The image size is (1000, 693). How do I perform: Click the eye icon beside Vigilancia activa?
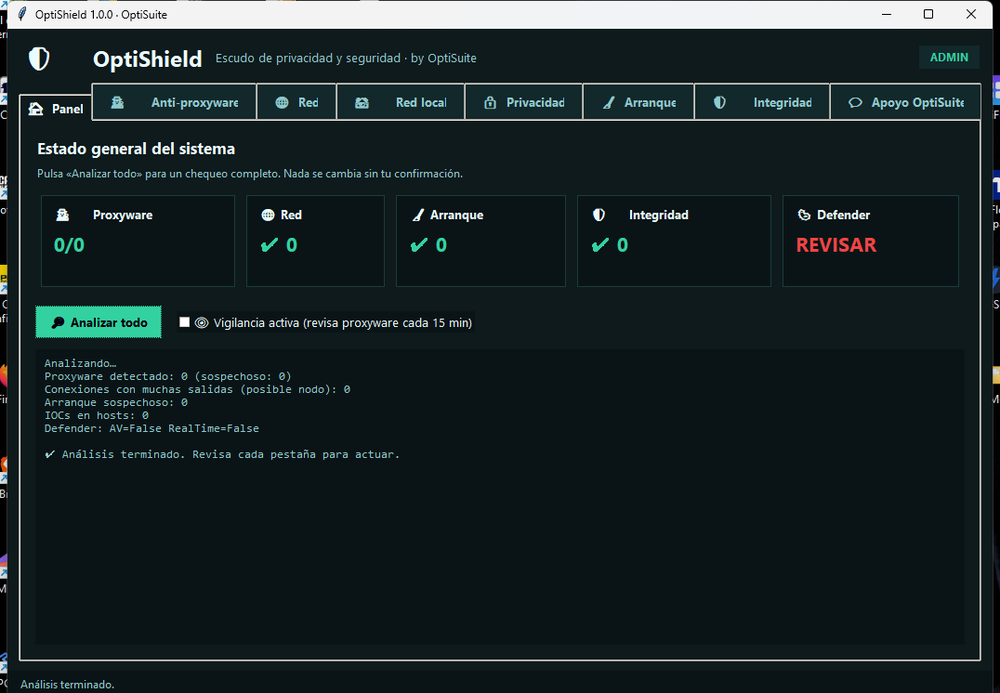202,323
